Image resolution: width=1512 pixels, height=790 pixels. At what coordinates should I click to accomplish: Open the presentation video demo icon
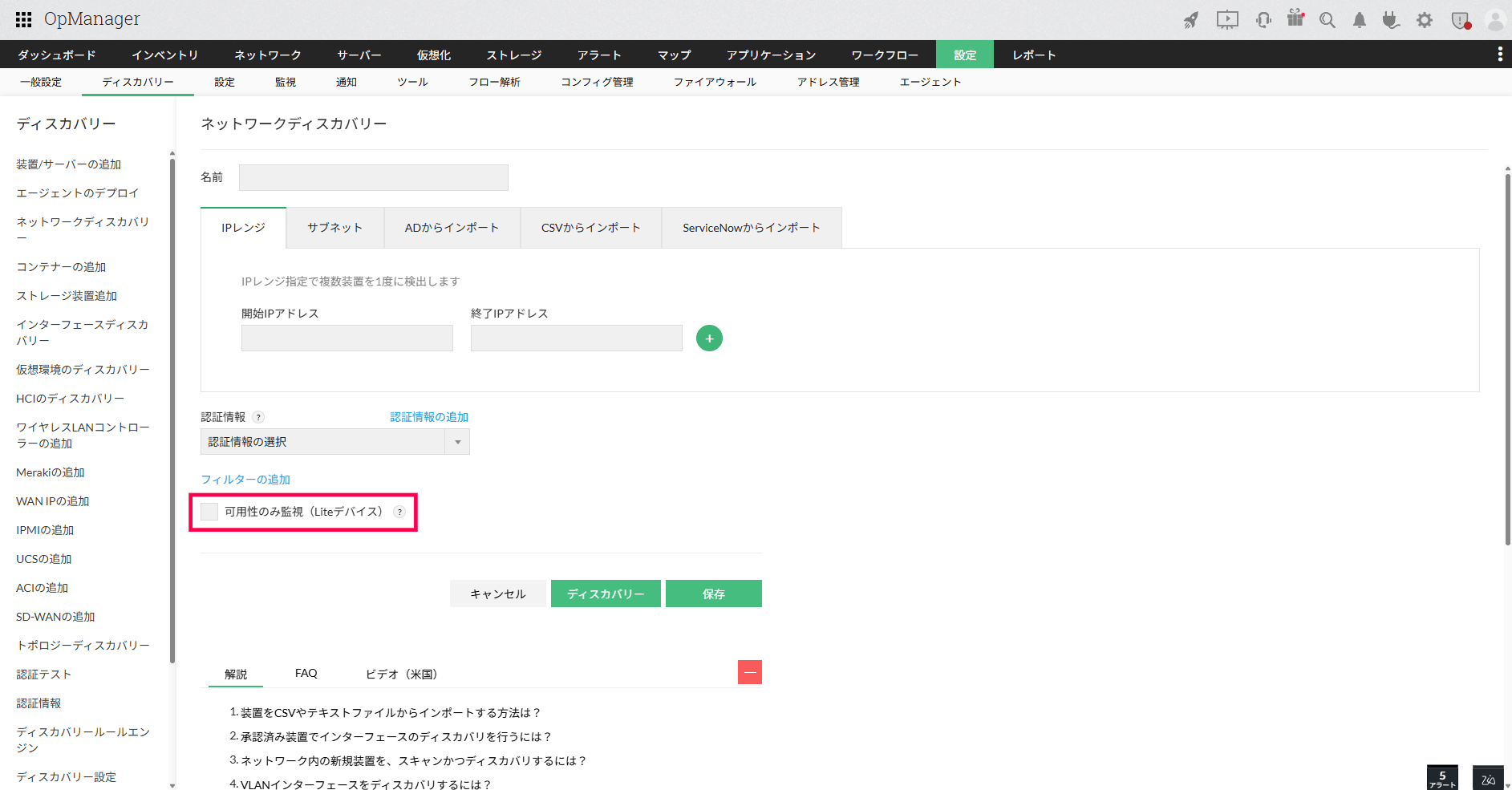tap(1227, 20)
